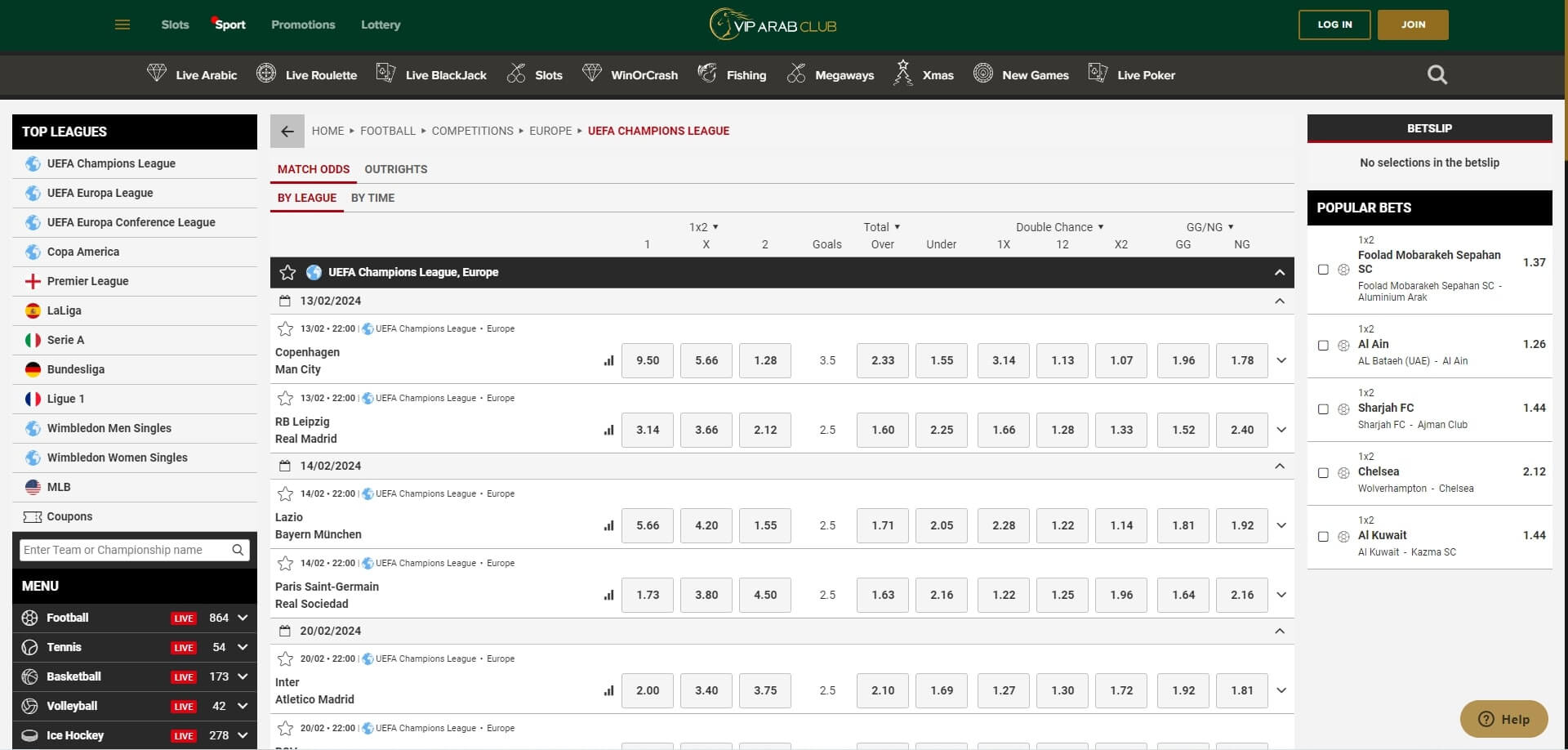Open the hamburger menu icon
The image size is (1568, 750).
click(122, 25)
